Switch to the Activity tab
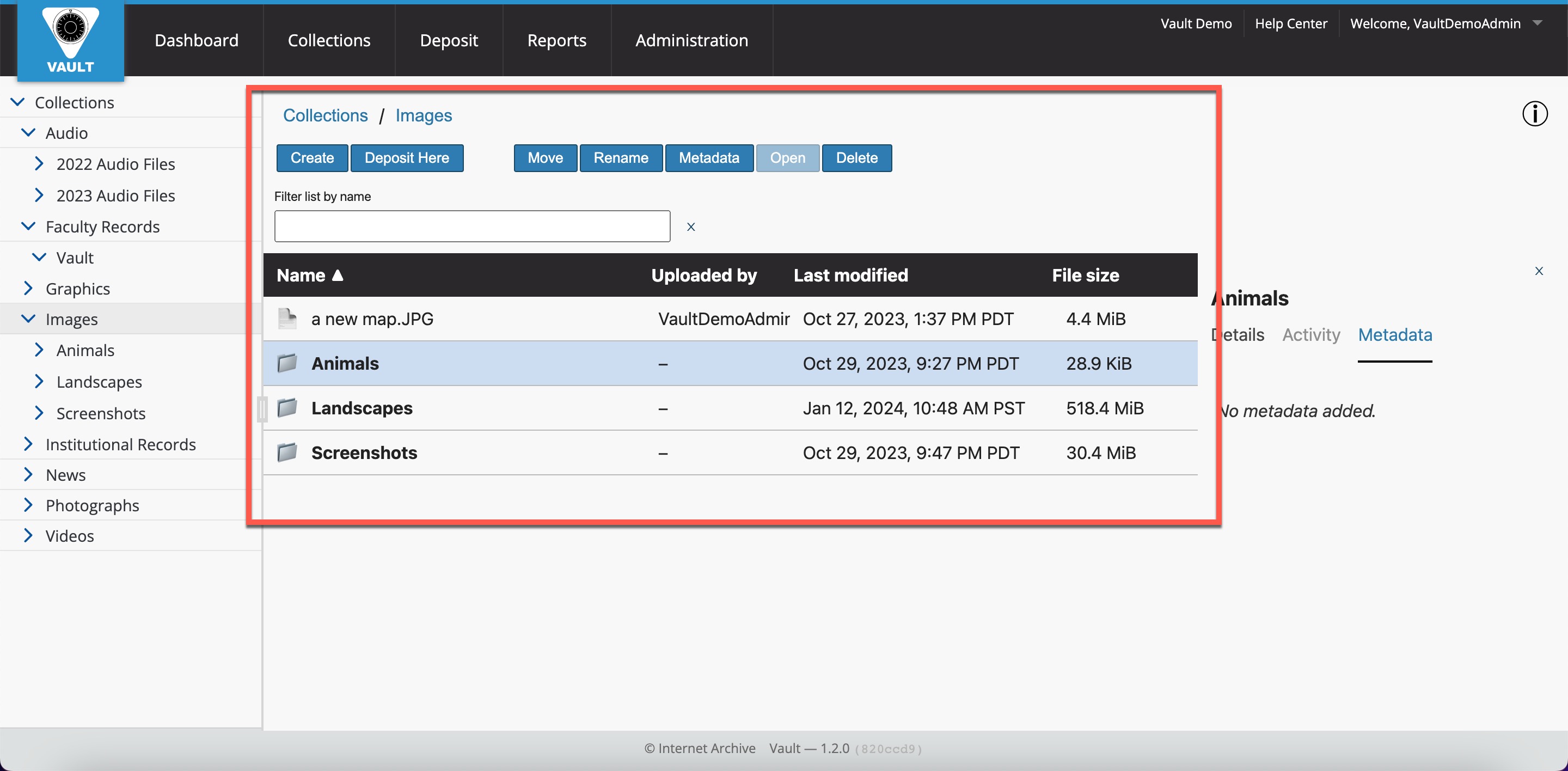 click(1311, 335)
